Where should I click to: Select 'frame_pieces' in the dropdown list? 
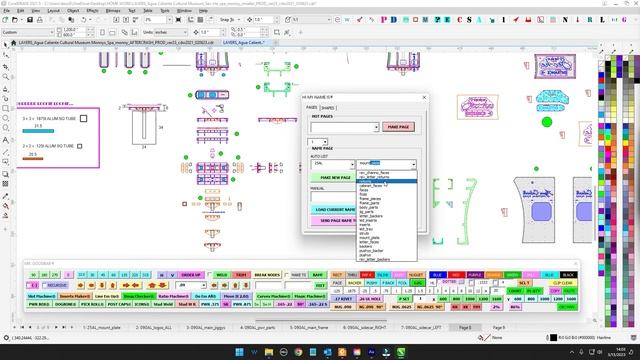point(369,199)
